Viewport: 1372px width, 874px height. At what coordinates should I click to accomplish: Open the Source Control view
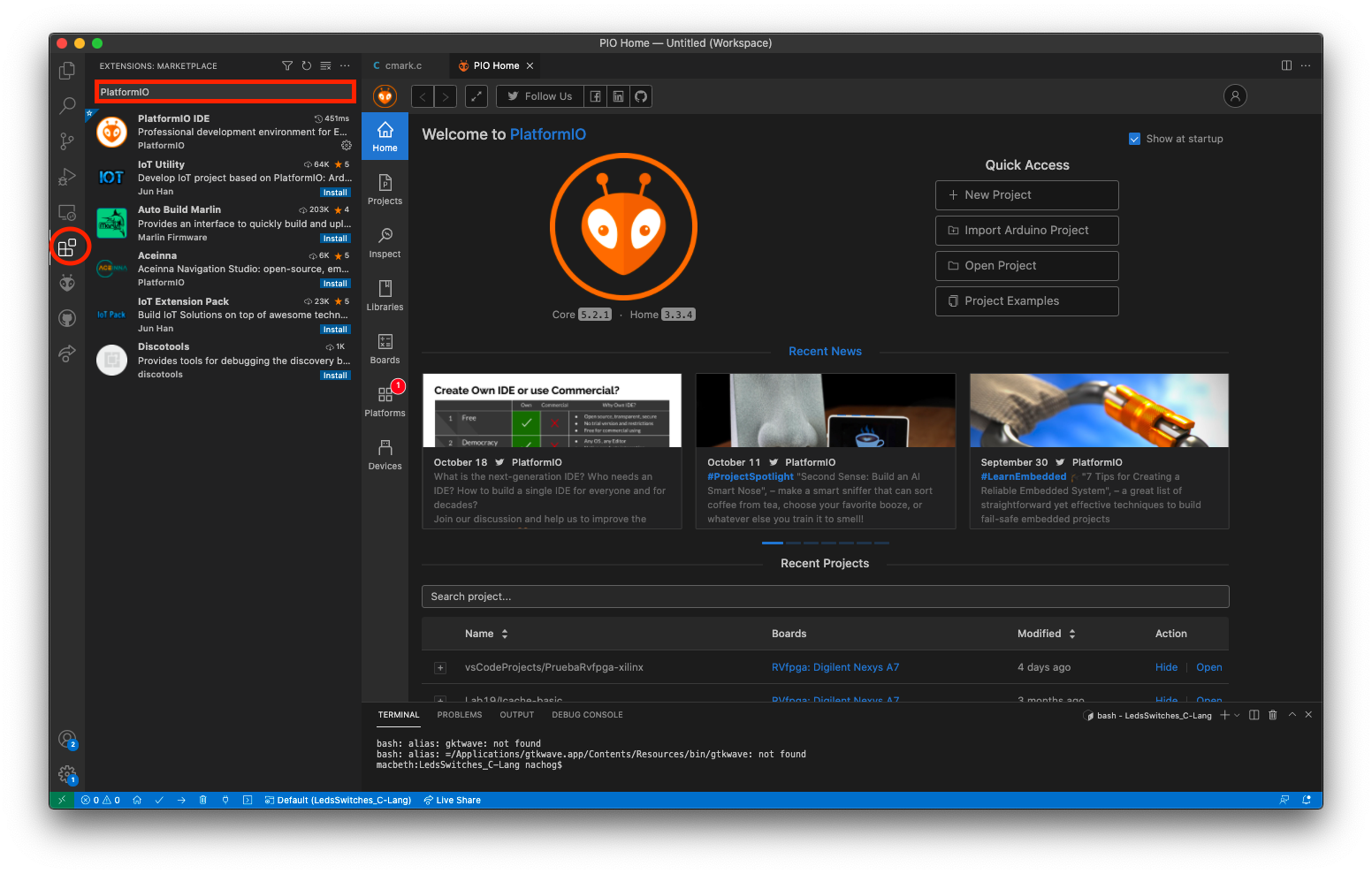67,141
